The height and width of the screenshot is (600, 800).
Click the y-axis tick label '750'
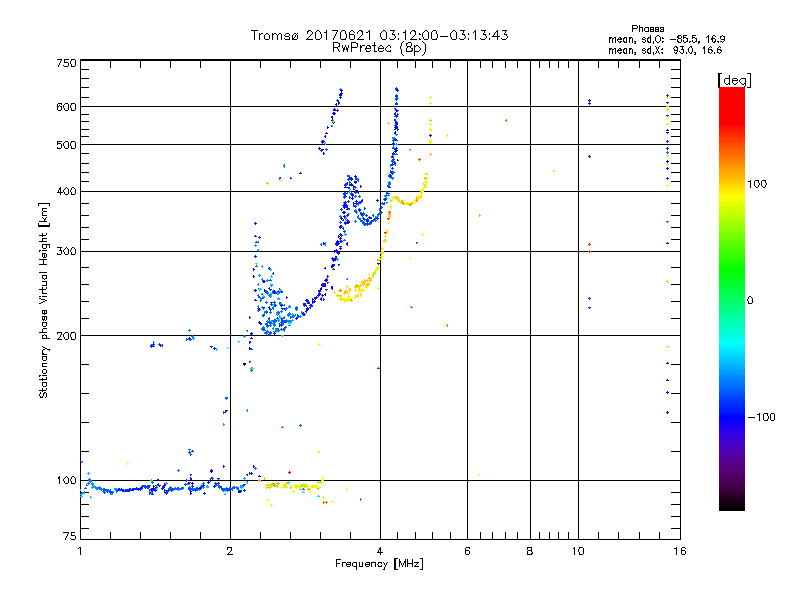click(66, 63)
